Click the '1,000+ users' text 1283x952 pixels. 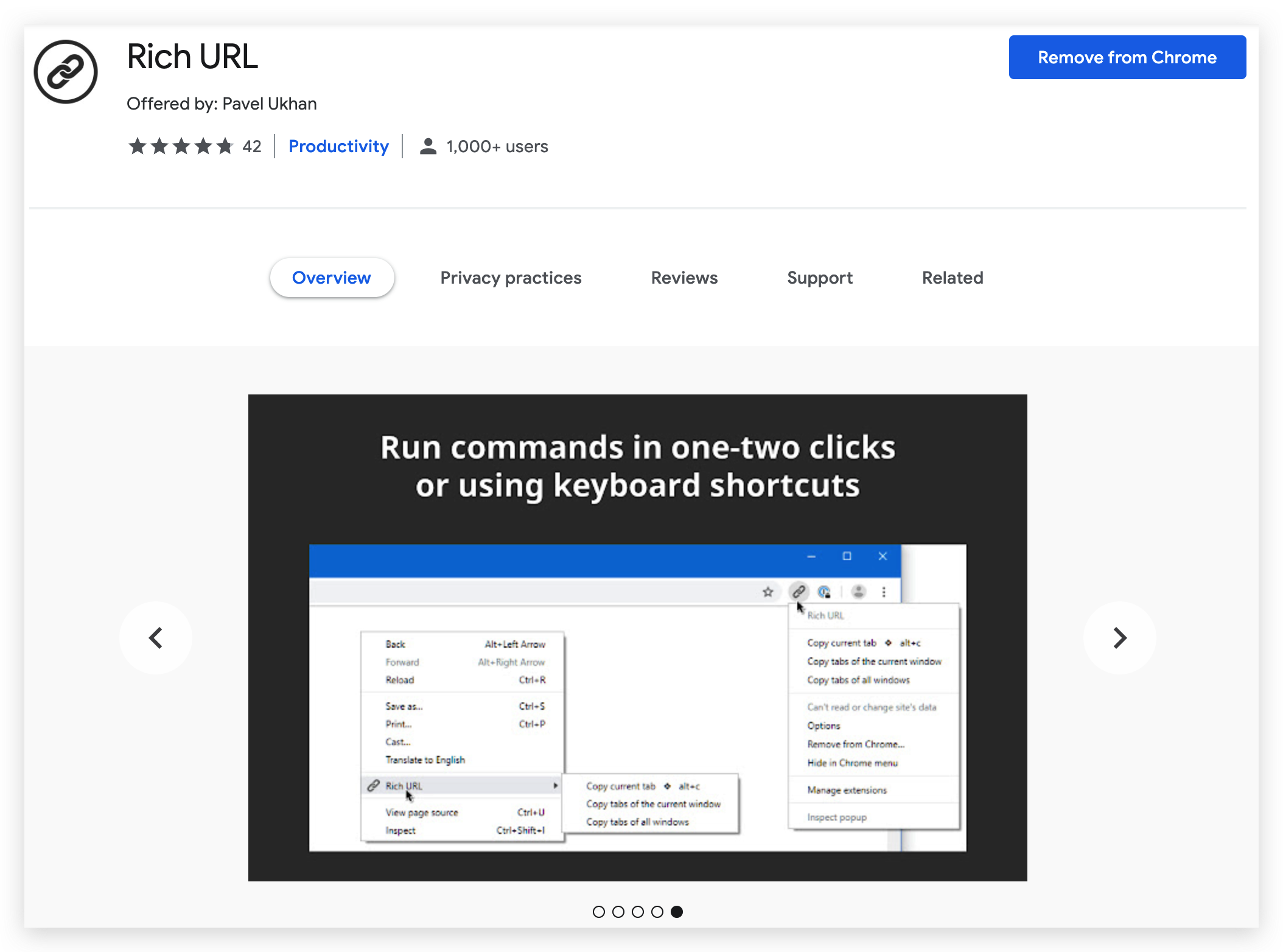click(x=497, y=146)
